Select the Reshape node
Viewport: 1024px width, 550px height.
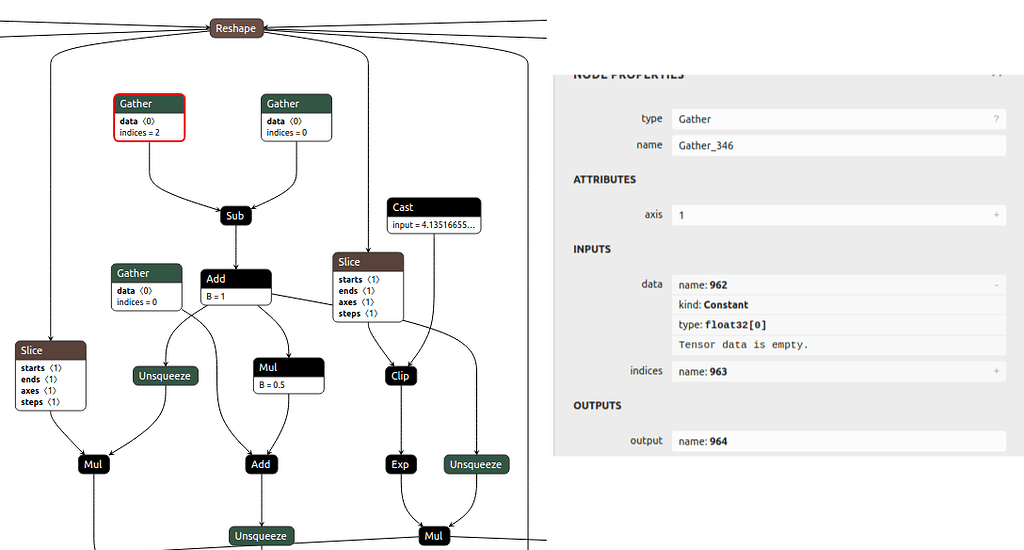coord(236,28)
